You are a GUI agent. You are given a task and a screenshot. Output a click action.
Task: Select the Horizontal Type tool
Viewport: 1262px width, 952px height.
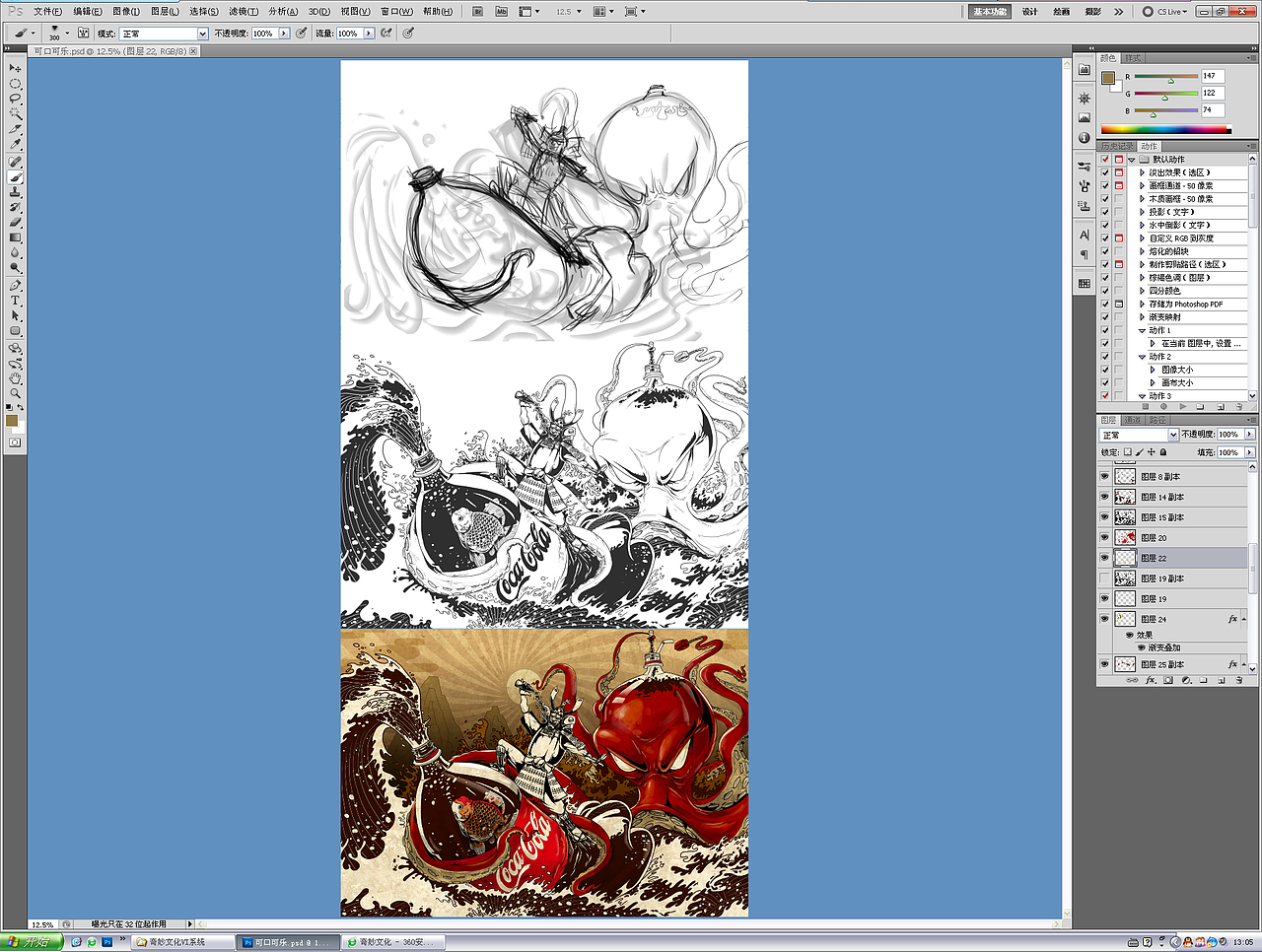click(x=15, y=301)
